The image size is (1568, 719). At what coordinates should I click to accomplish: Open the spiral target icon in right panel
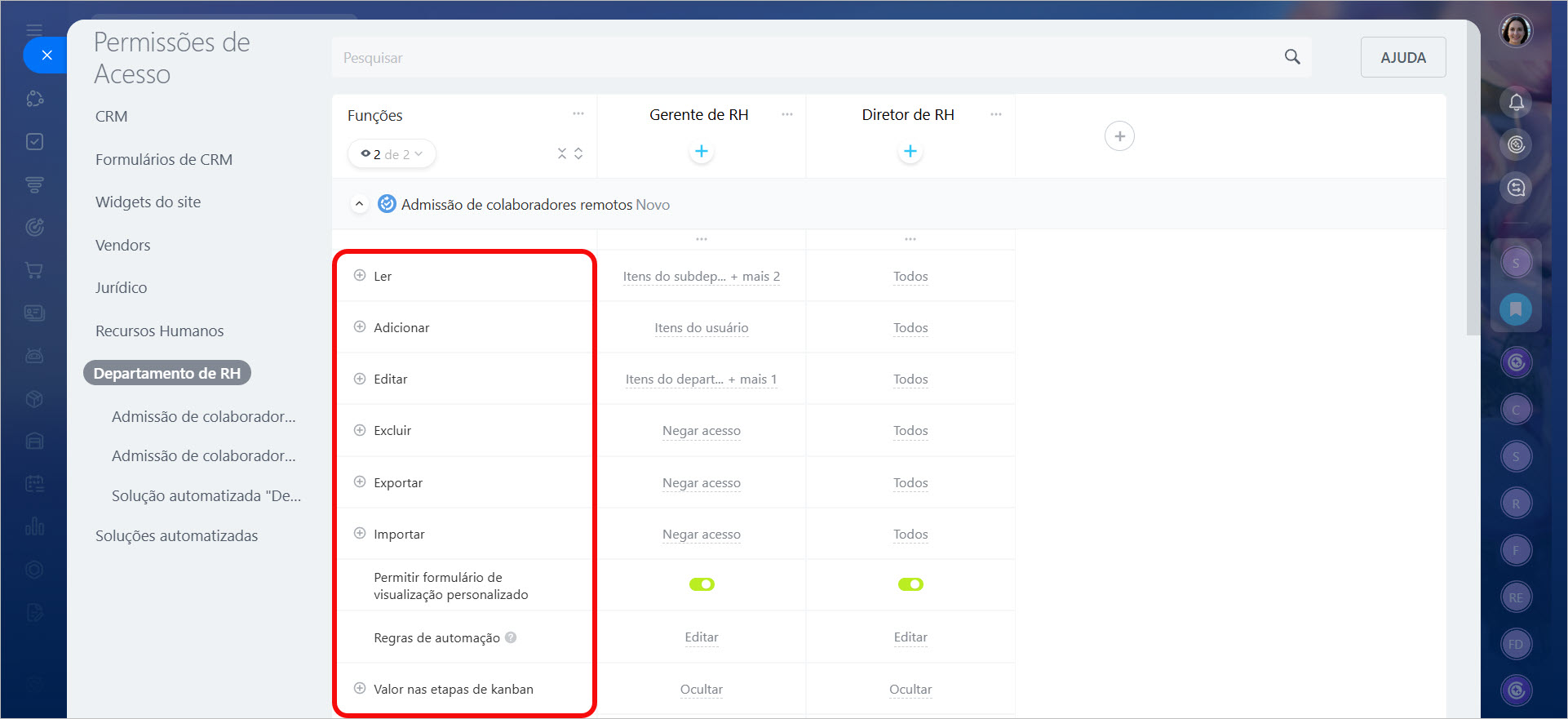click(x=1516, y=144)
